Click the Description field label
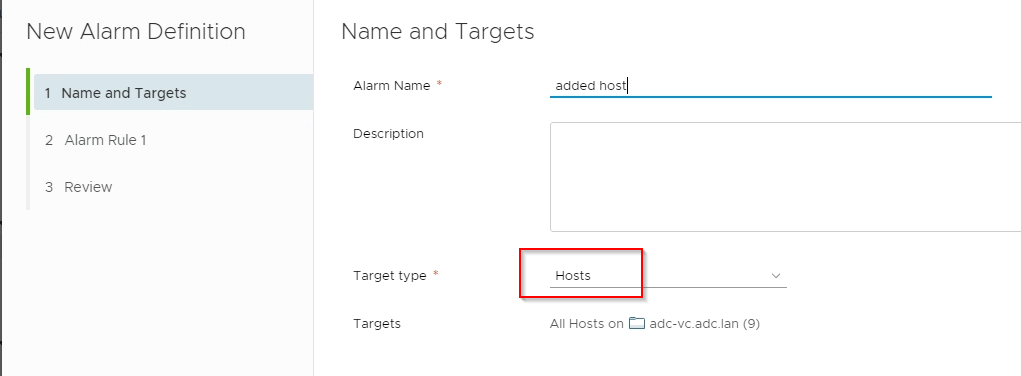Screen dimensions: 1021x376 (388, 134)
